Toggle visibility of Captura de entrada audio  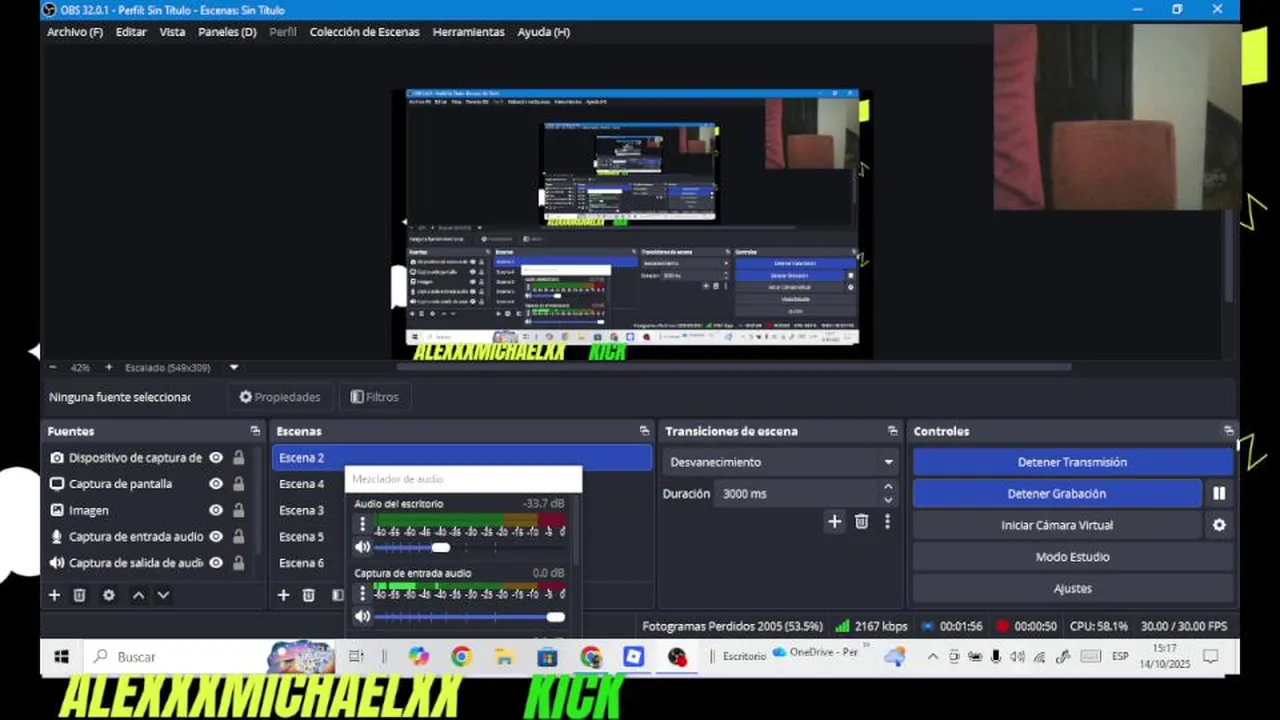coord(216,537)
